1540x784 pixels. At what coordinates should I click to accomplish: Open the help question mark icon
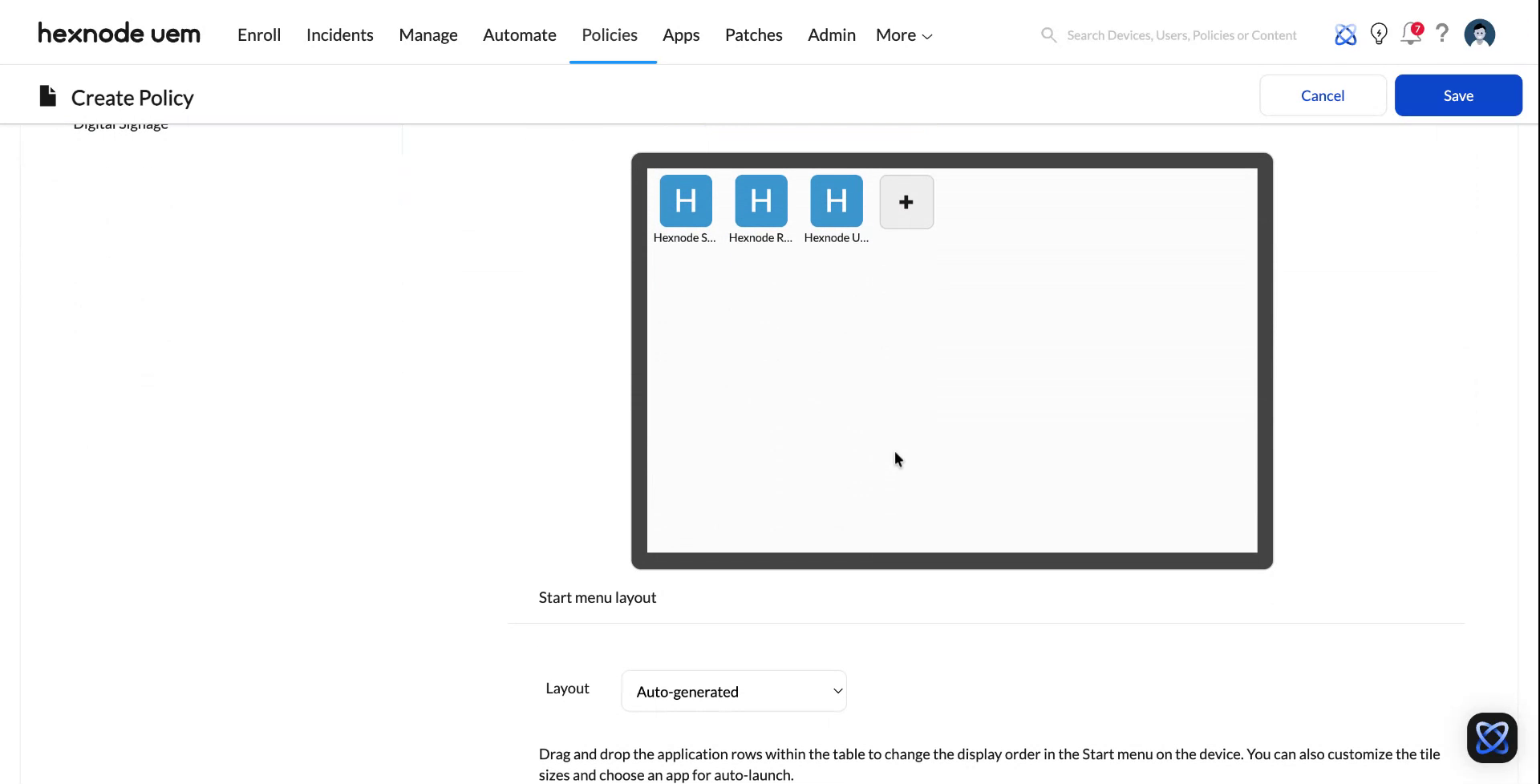[1442, 34]
